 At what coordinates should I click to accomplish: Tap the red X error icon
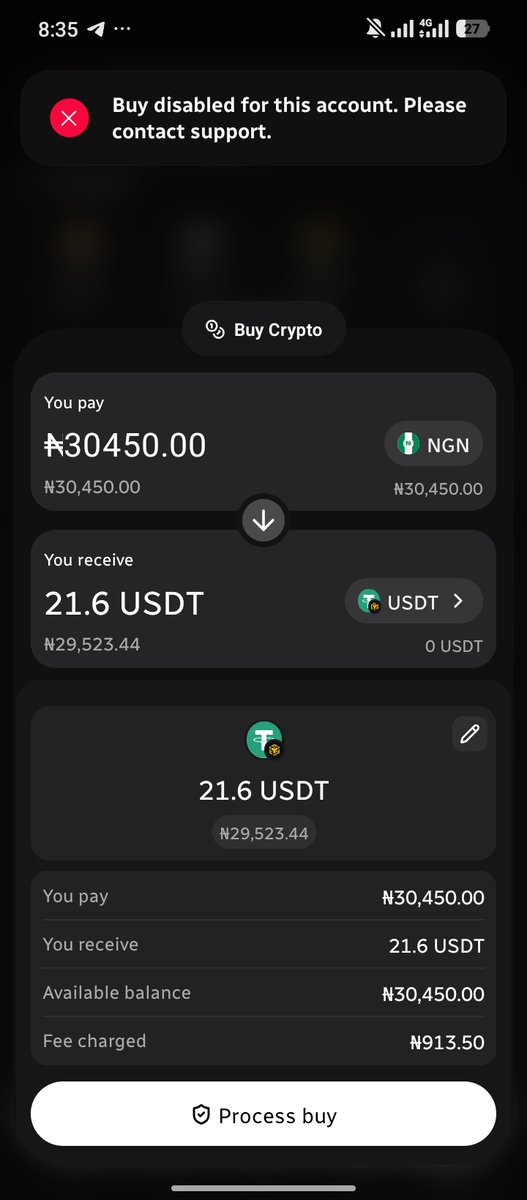69,119
